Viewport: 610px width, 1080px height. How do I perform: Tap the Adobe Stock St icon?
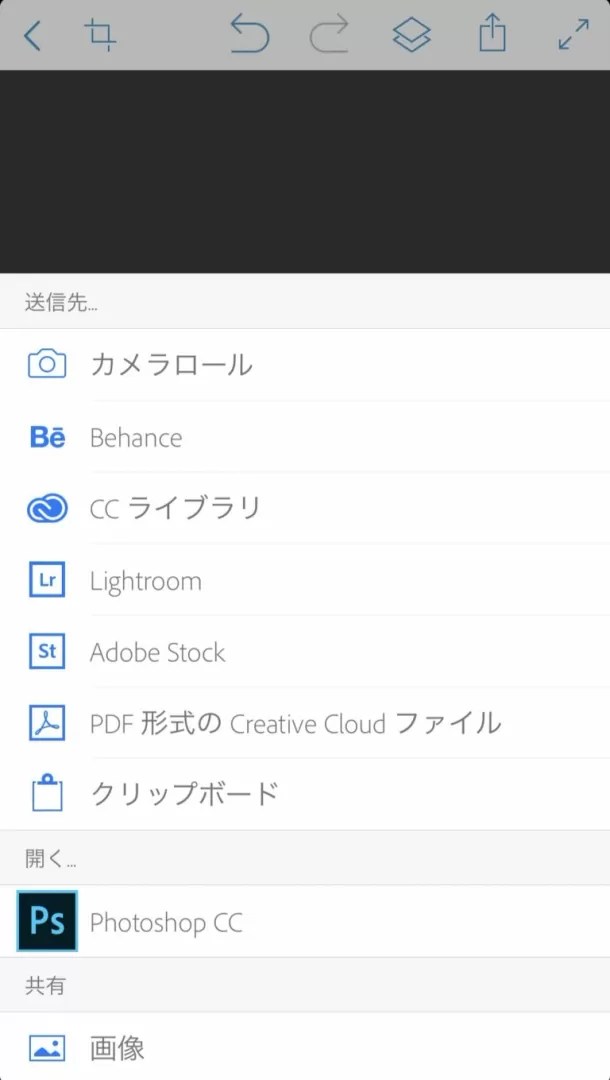pos(46,652)
